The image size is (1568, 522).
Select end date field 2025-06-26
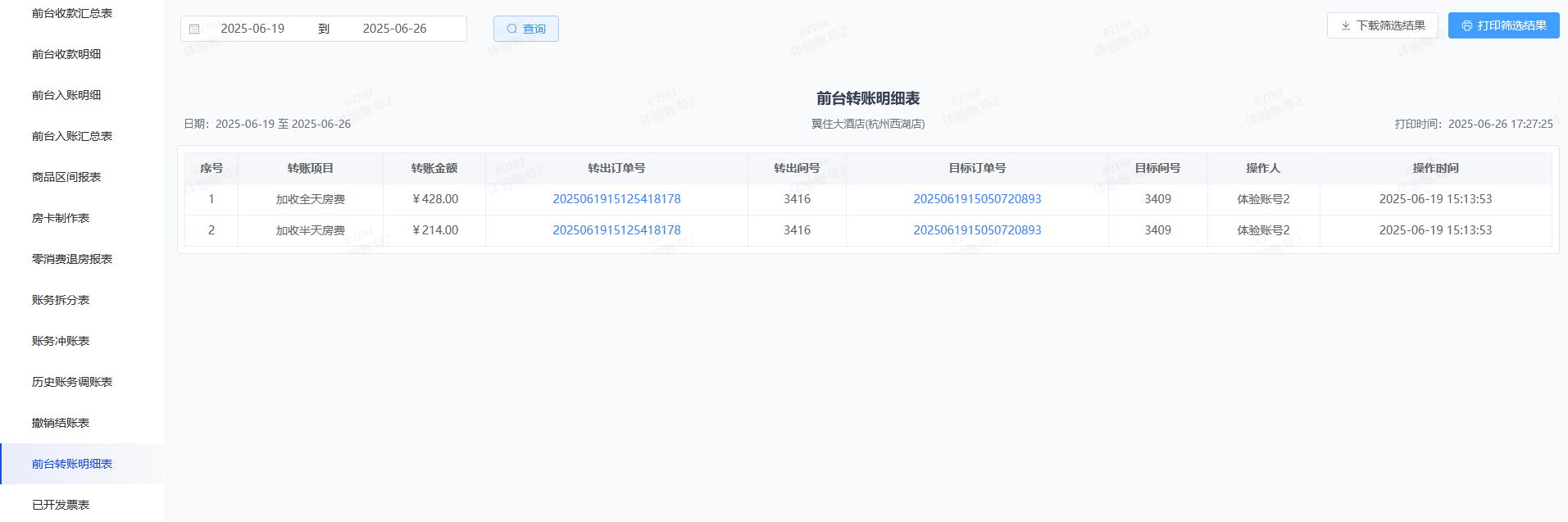[395, 29]
